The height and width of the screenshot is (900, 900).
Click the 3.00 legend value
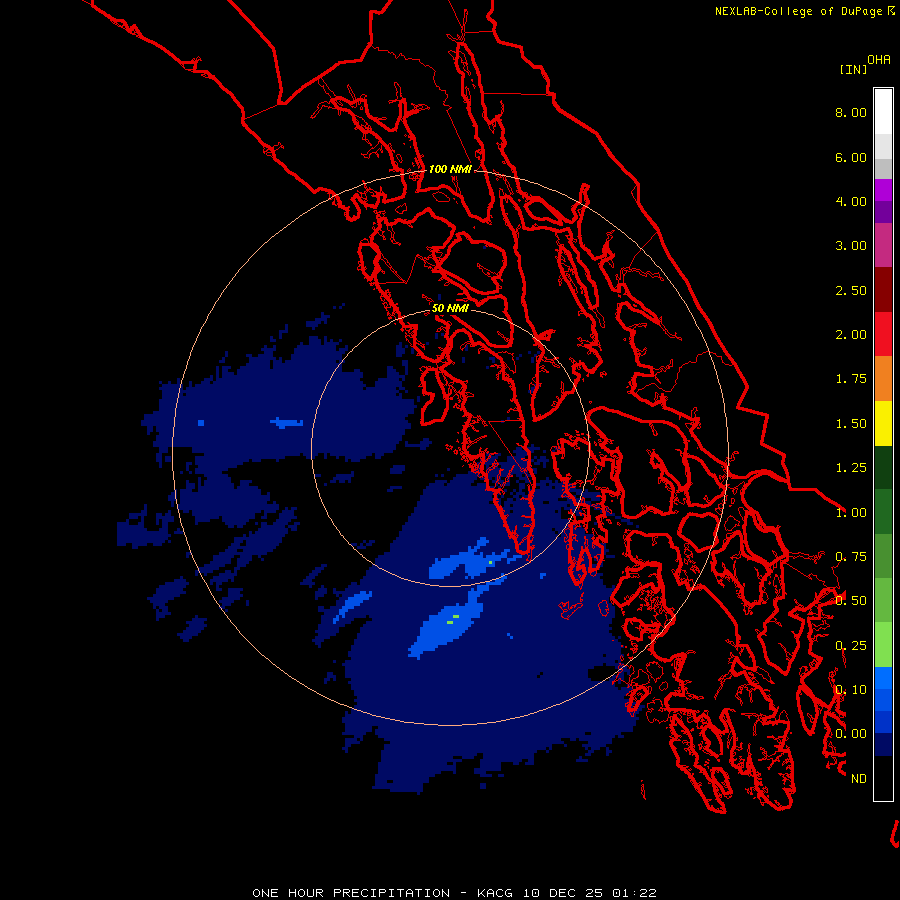pos(851,246)
